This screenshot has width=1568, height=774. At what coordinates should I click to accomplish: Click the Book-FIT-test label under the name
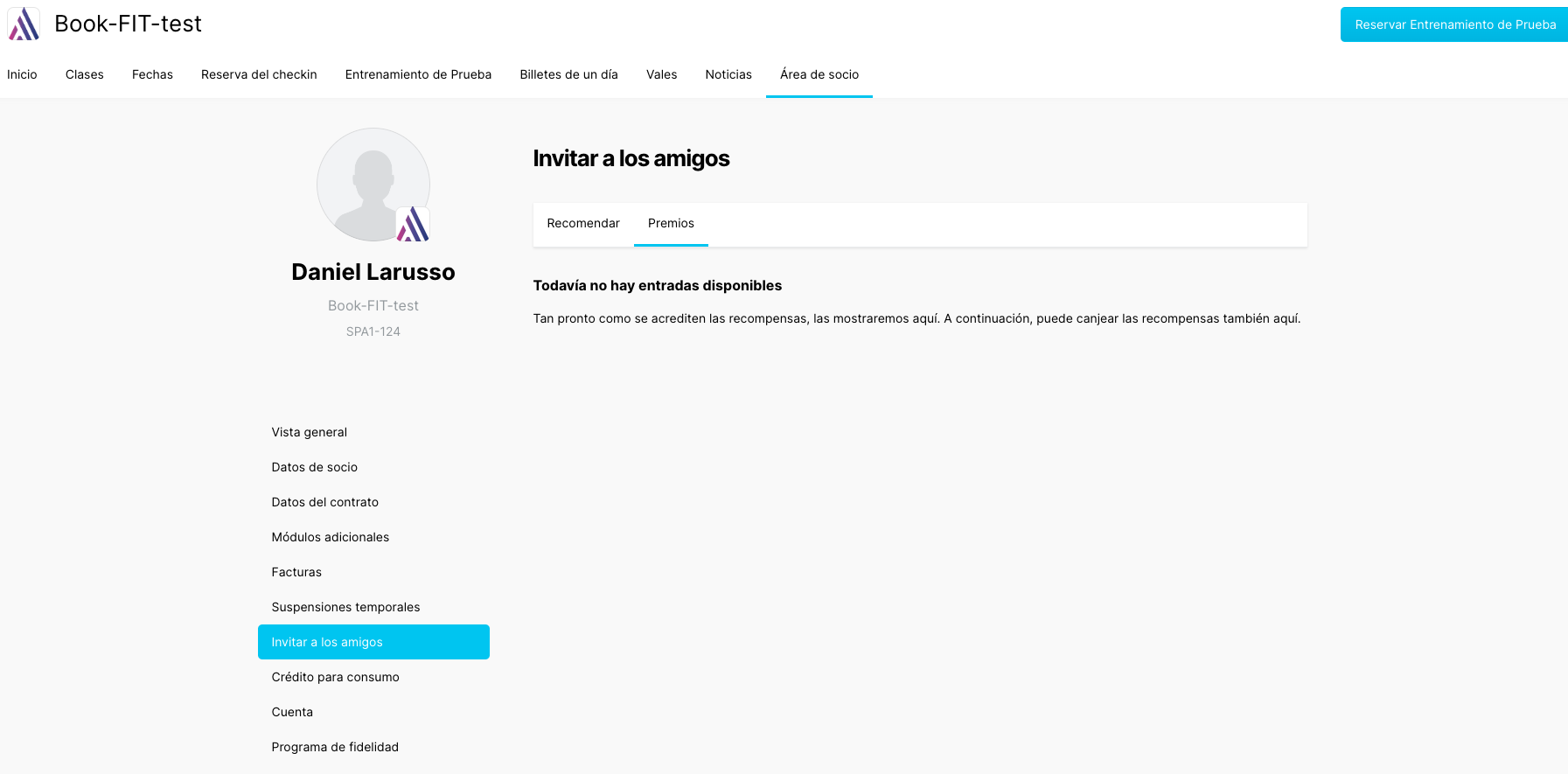point(373,305)
